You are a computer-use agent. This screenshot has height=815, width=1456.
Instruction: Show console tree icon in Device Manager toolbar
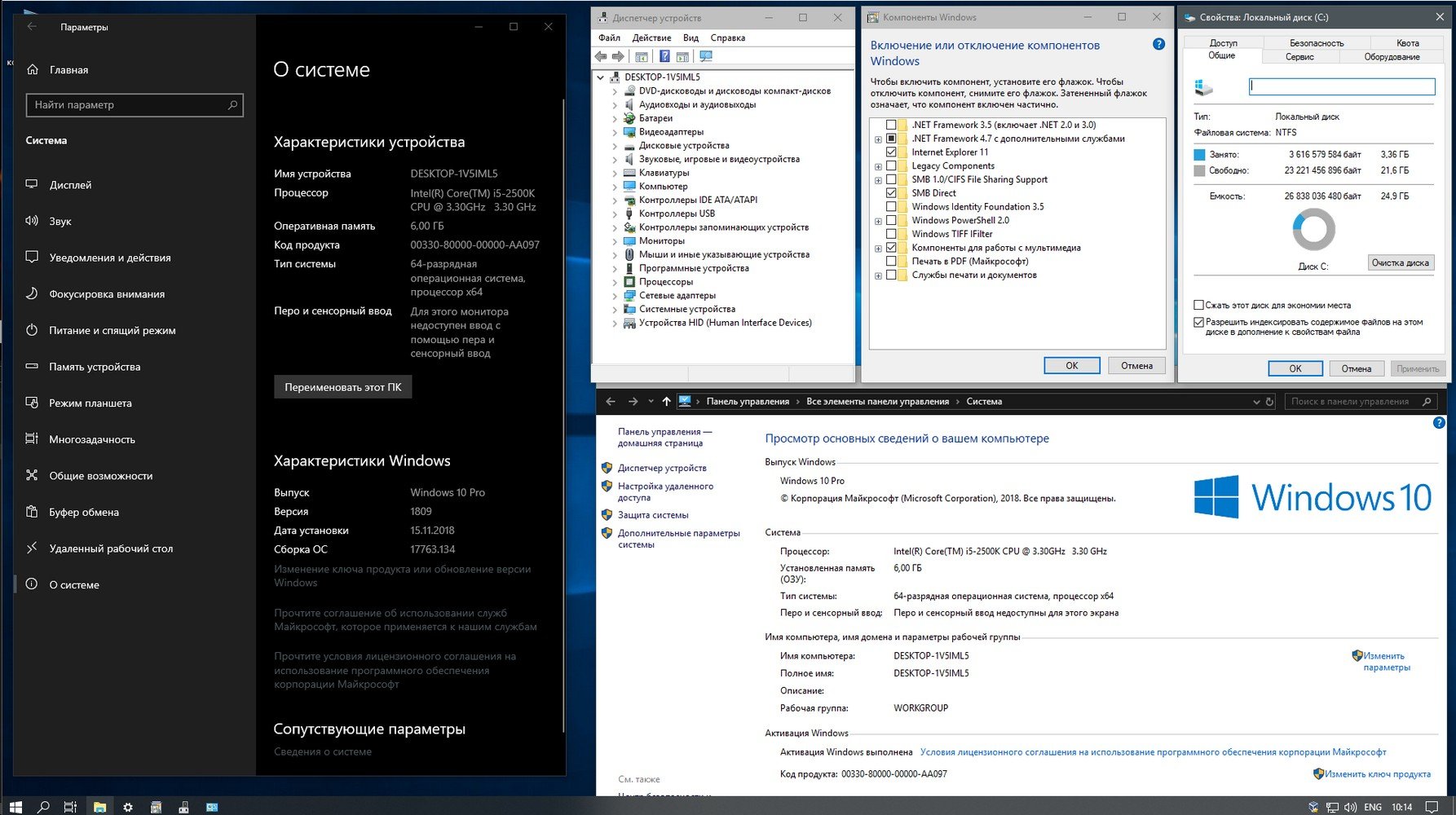coord(642,56)
